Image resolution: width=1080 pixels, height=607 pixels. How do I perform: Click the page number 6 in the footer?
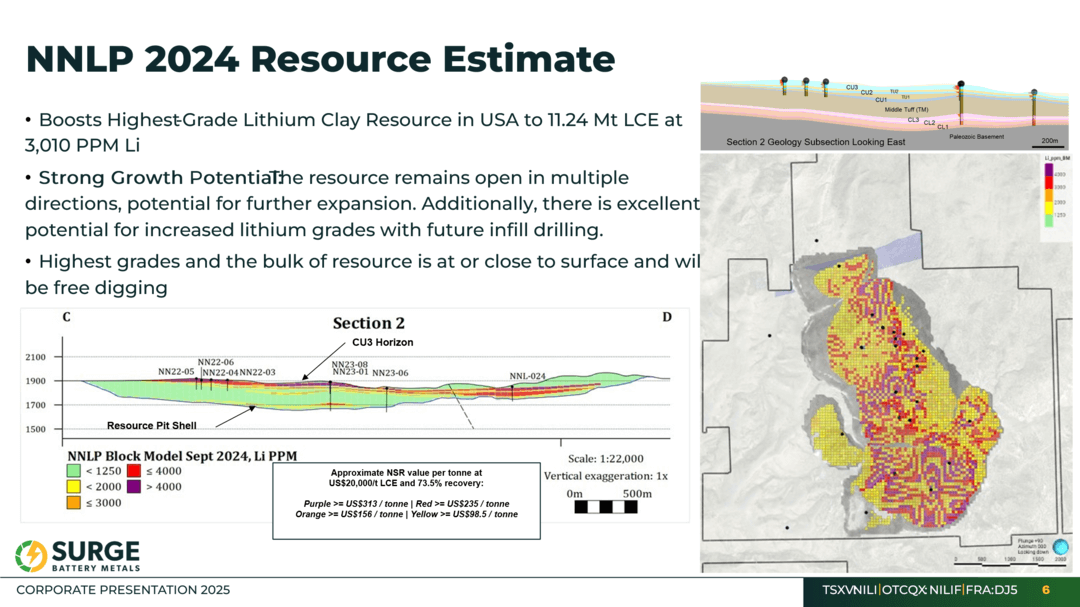(x=1046, y=590)
